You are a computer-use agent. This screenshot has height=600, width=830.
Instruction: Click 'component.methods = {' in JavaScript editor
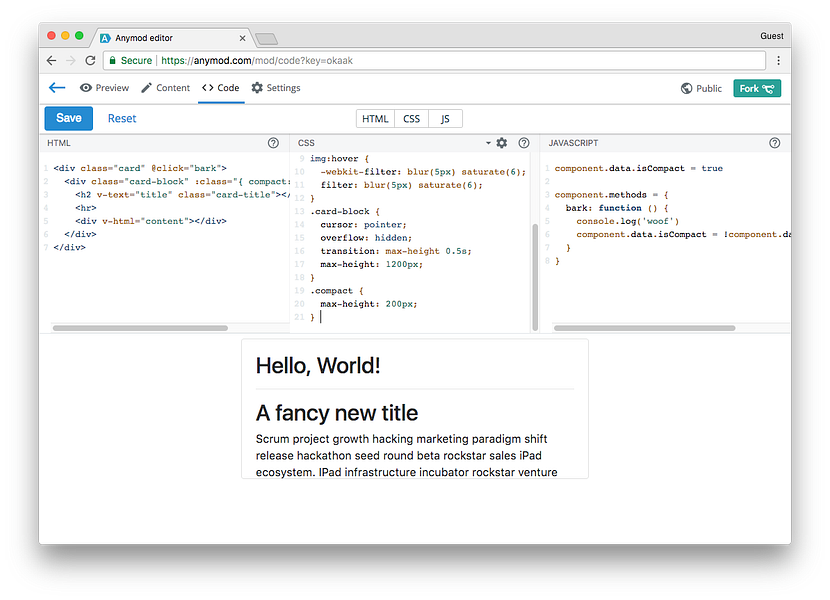click(x=611, y=195)
